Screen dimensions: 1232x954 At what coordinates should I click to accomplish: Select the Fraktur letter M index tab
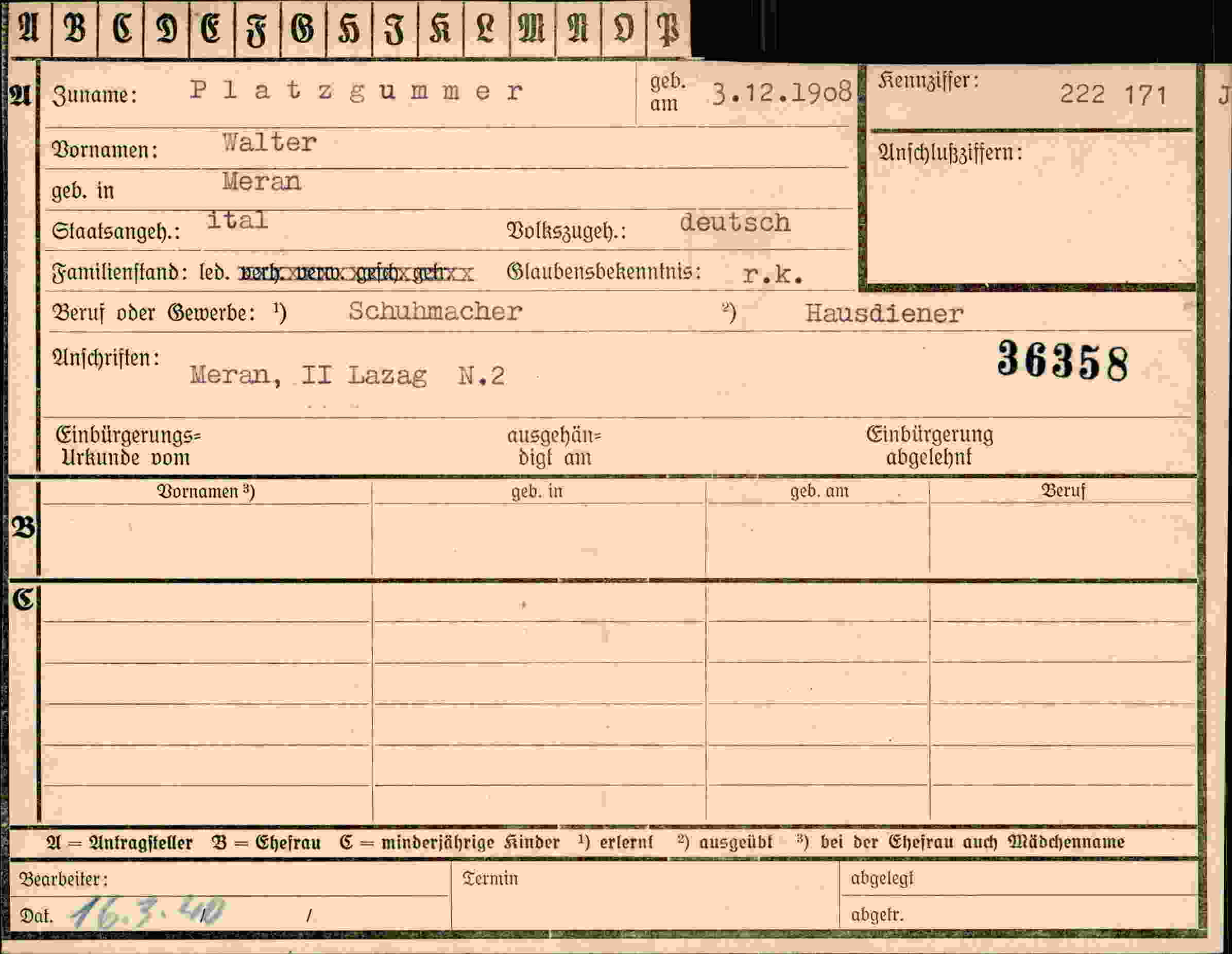point(532,29)
